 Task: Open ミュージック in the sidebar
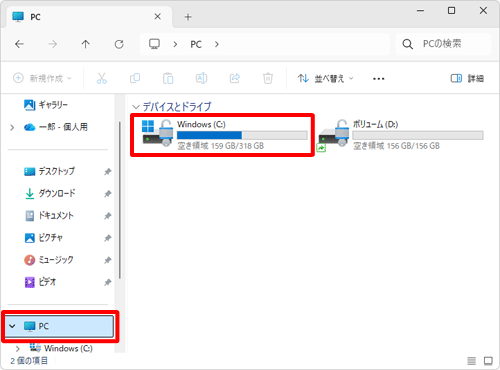[49, 260]
